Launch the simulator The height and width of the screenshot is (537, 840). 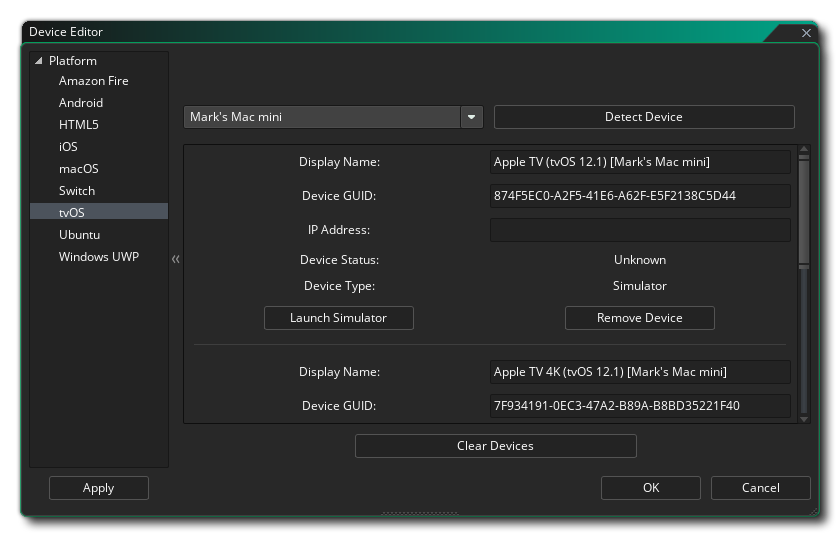(x=338, y=318)
